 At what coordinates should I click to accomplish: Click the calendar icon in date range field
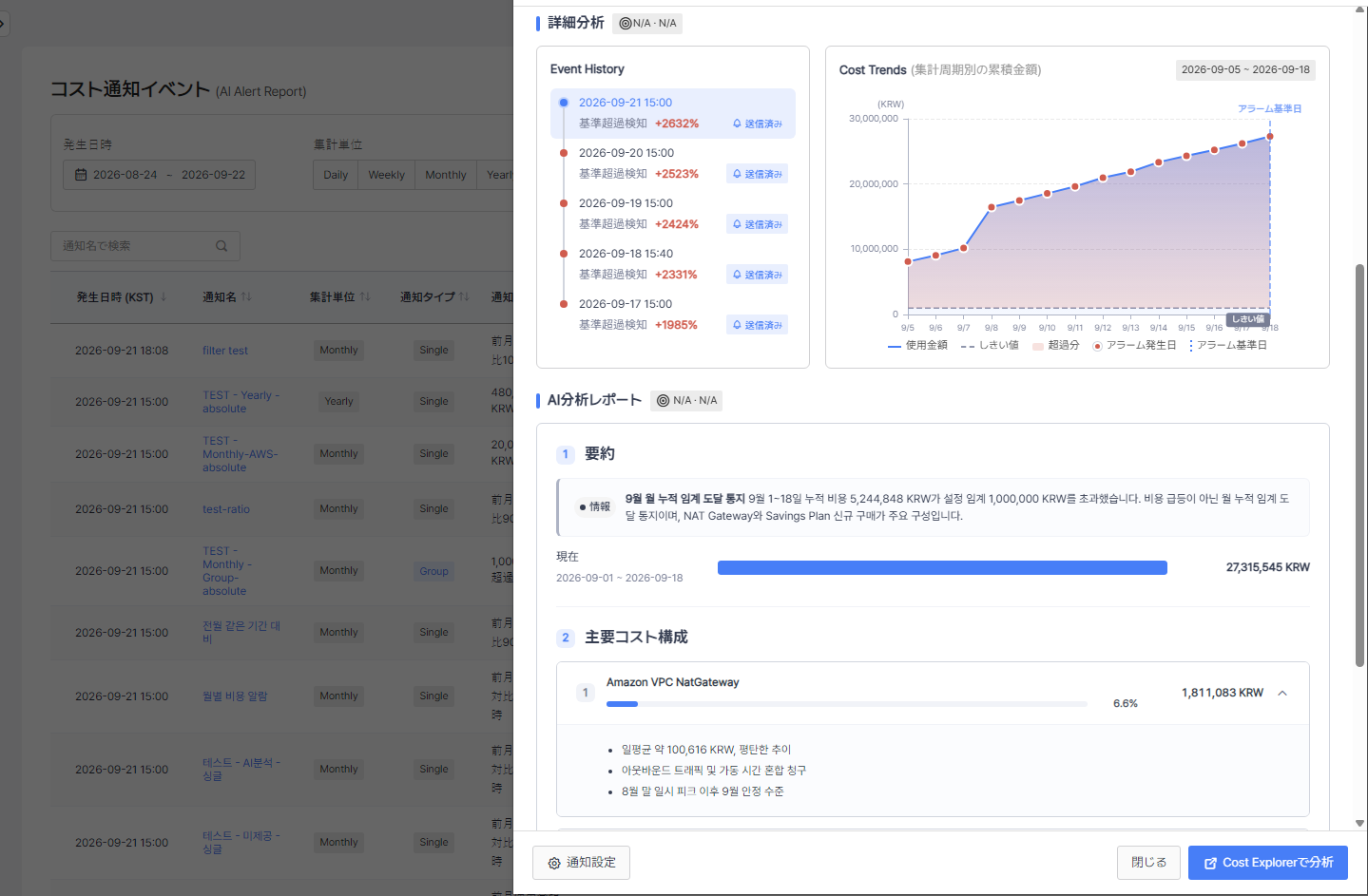click(x=81, y=175)
